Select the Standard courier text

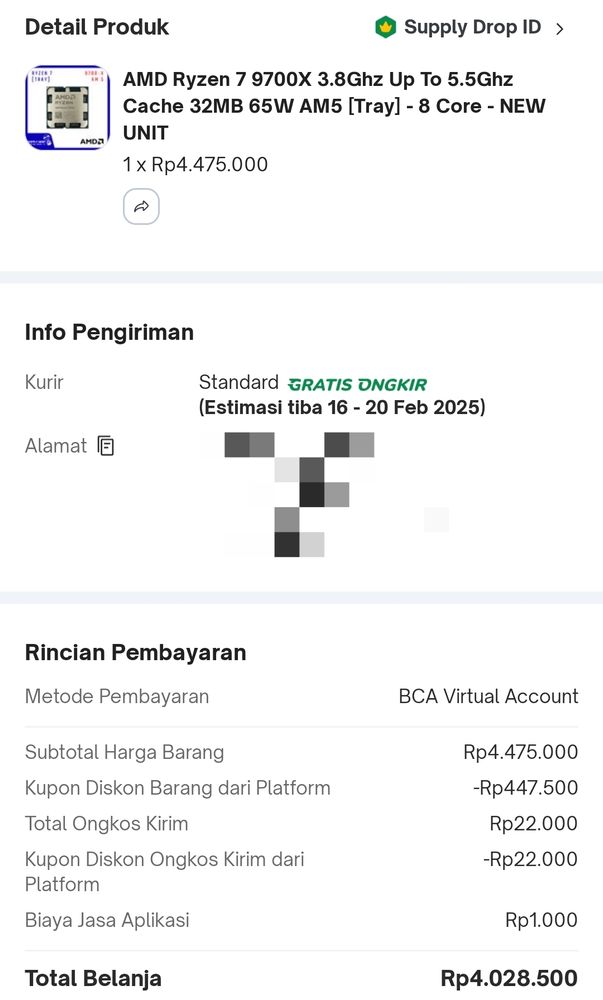tap(238, 382)
